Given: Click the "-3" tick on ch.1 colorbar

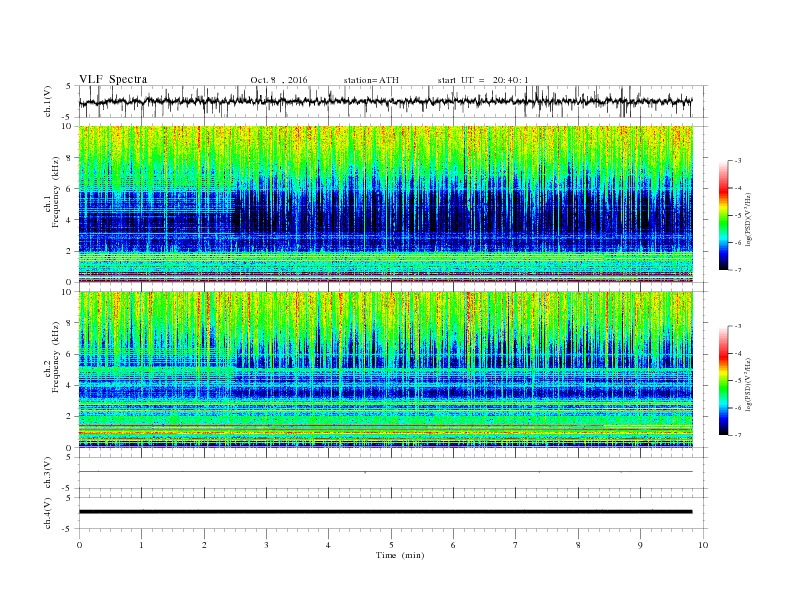Looking at the screenshot, I should coord(737,161).
